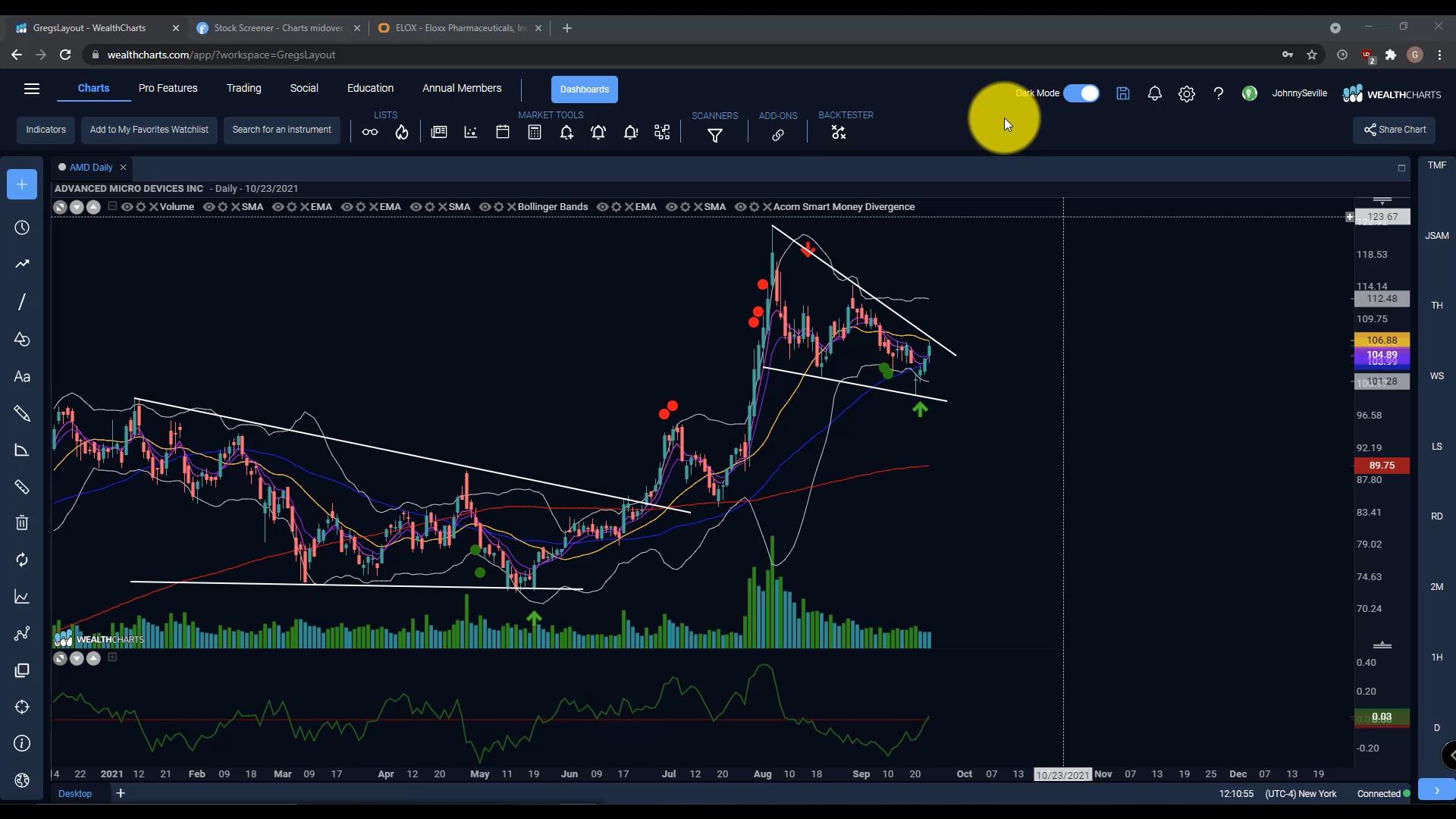Click the crosshair target icon in left sidebar
The image size is (1456, 819).
[x=22, y=707]
